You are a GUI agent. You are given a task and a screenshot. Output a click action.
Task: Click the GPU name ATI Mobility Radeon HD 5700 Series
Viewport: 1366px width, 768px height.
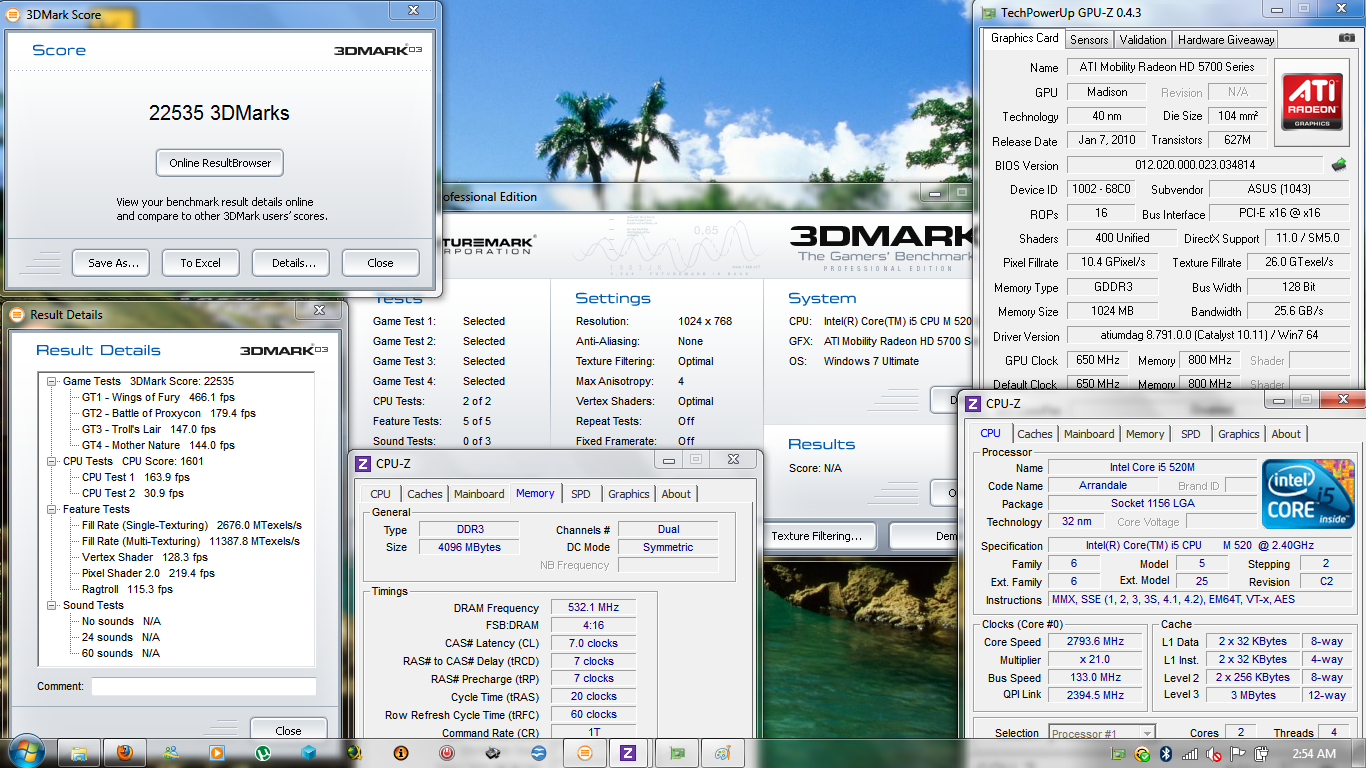click(1167, 67)
